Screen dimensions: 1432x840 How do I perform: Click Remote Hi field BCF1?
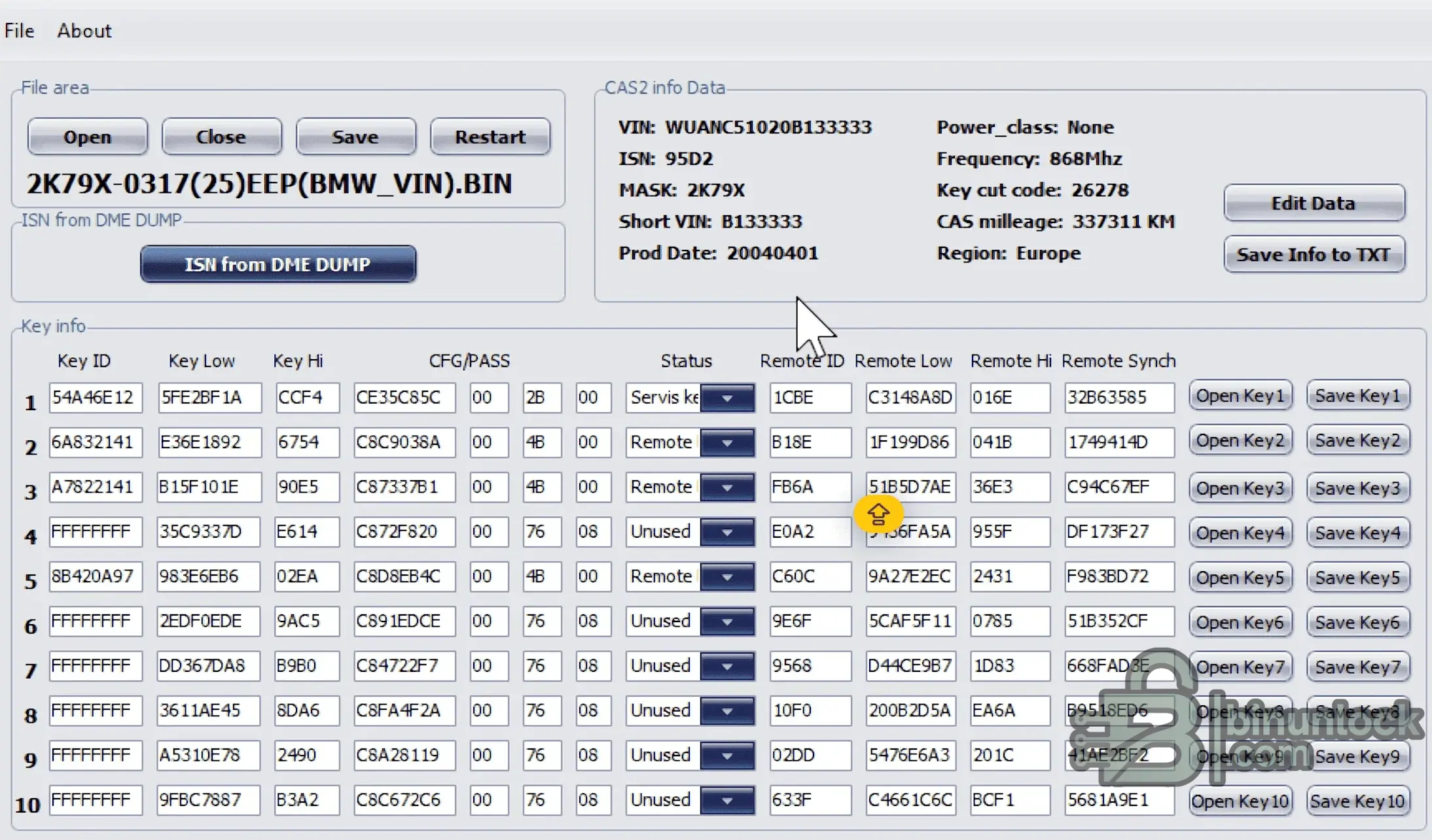pyautogui.click(x=1010, y=800)
